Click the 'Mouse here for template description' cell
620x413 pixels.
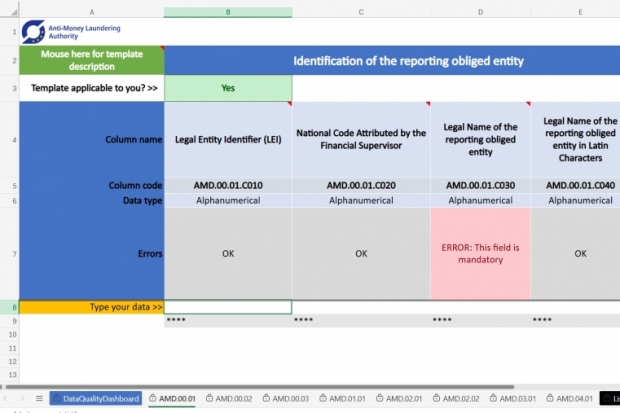92,60
